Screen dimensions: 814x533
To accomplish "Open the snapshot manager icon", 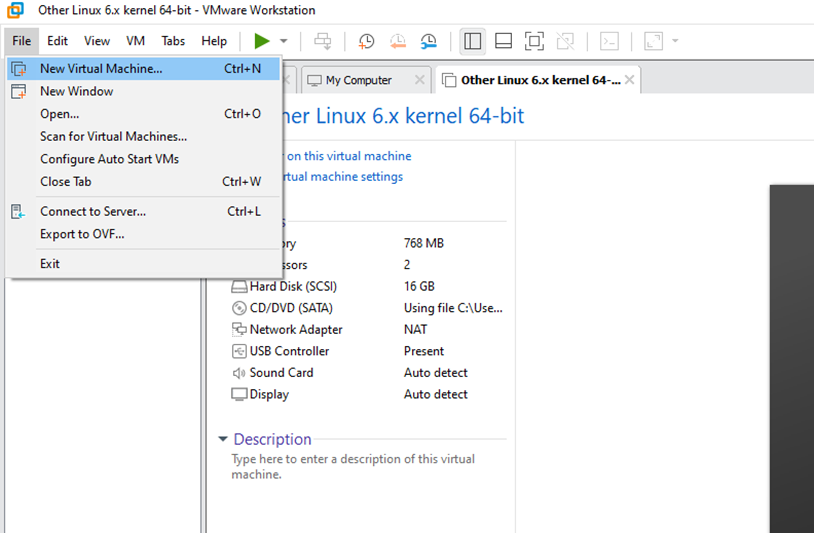I will click(x=428, y=41).
